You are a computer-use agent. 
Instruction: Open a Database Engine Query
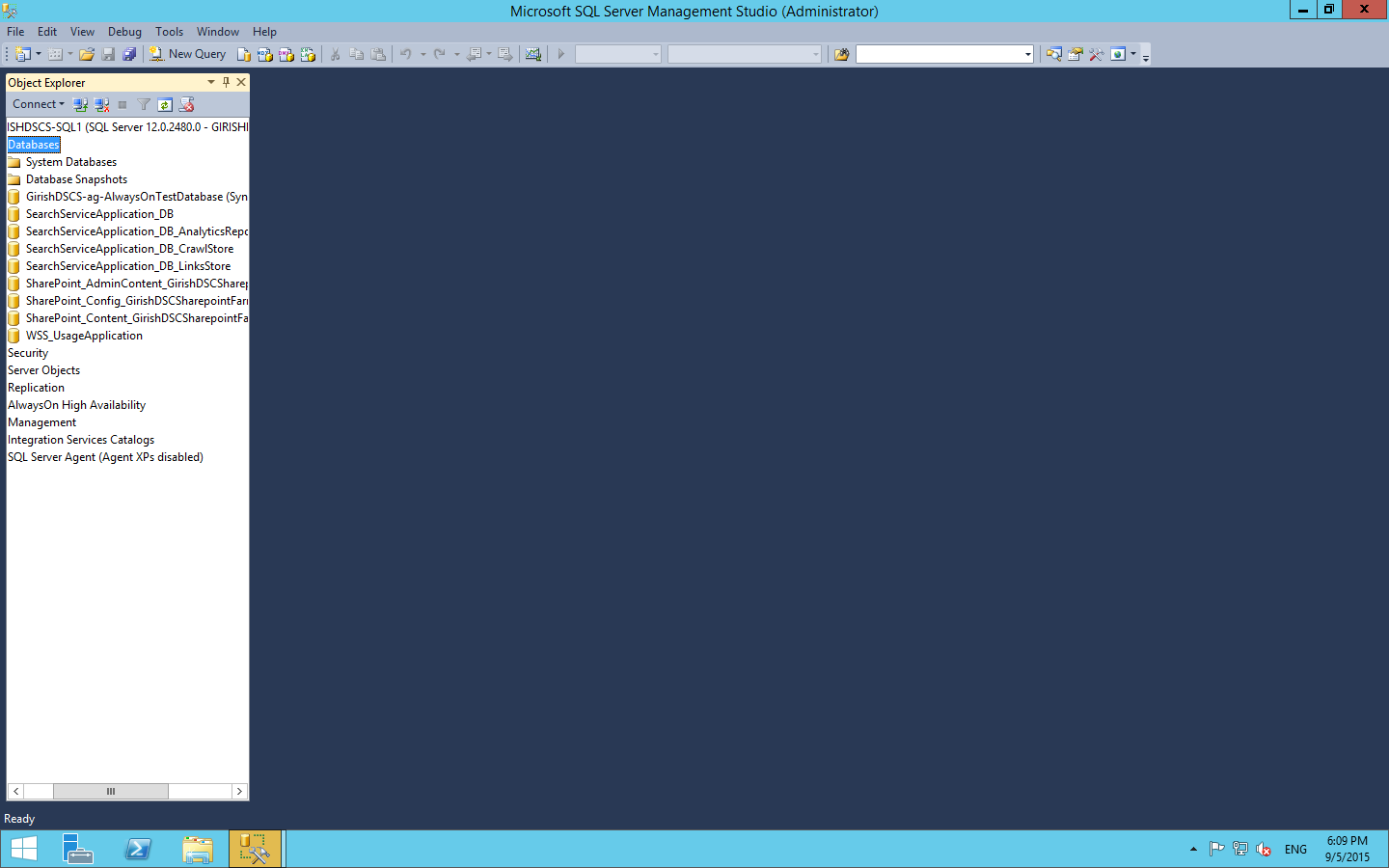244,54
